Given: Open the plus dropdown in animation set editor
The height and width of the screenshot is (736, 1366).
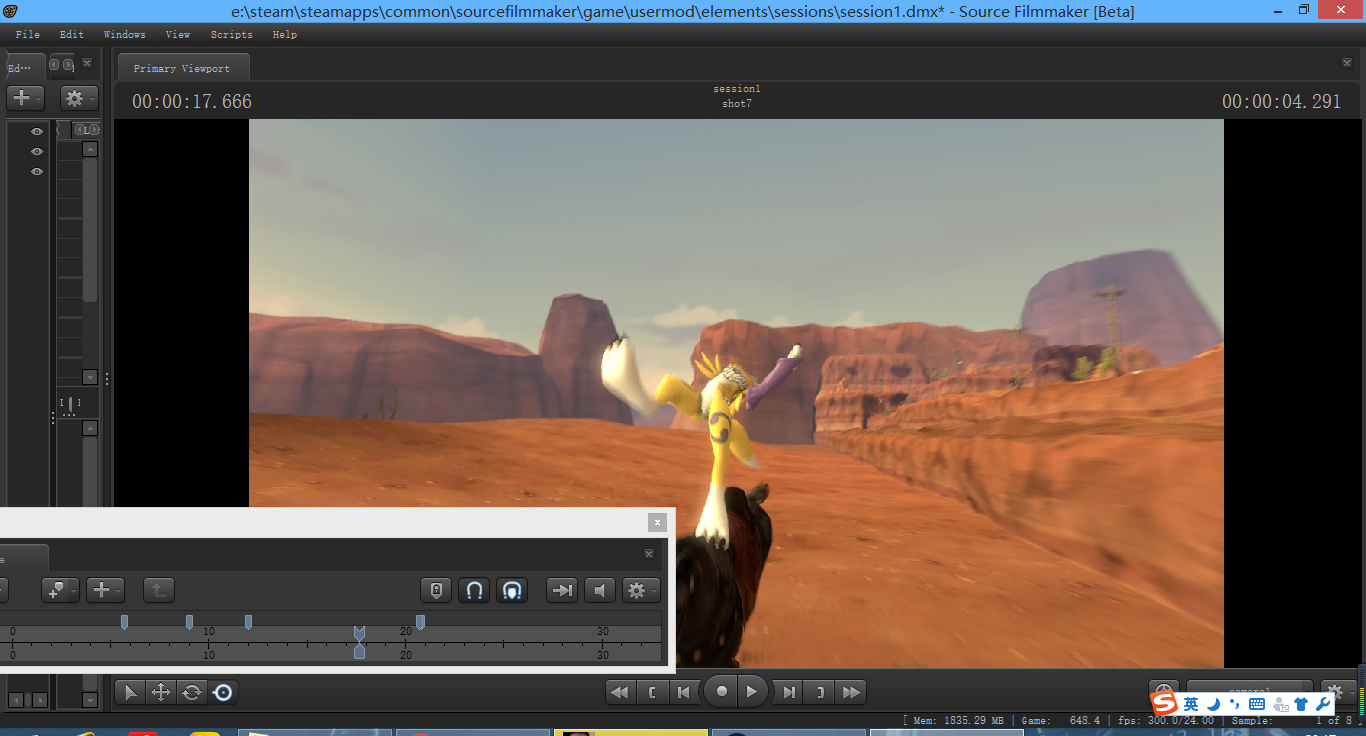Looking at the screenshot, I should (x=25, y=98).
